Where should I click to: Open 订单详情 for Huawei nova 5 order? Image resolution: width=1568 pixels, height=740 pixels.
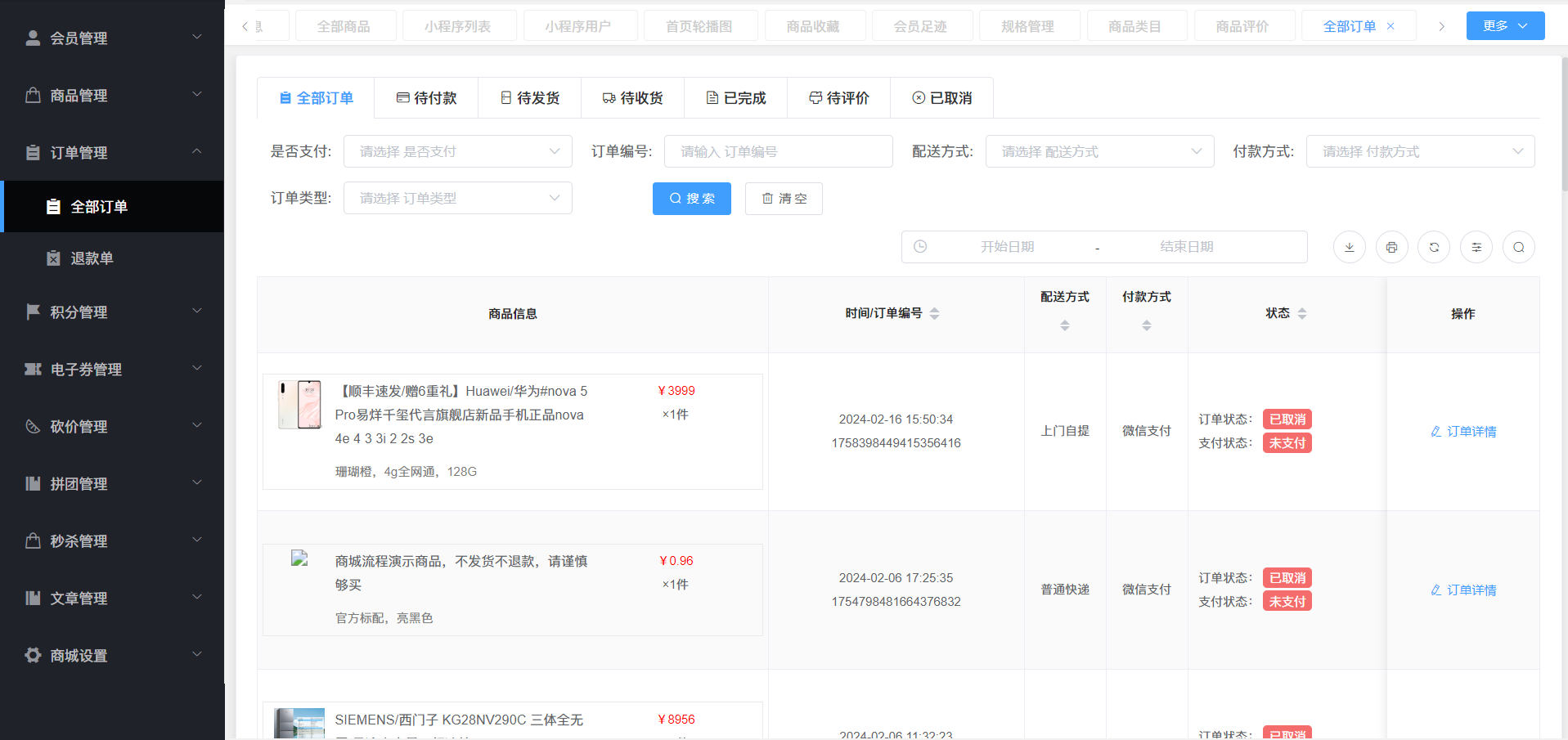(x=1463, y=431)
